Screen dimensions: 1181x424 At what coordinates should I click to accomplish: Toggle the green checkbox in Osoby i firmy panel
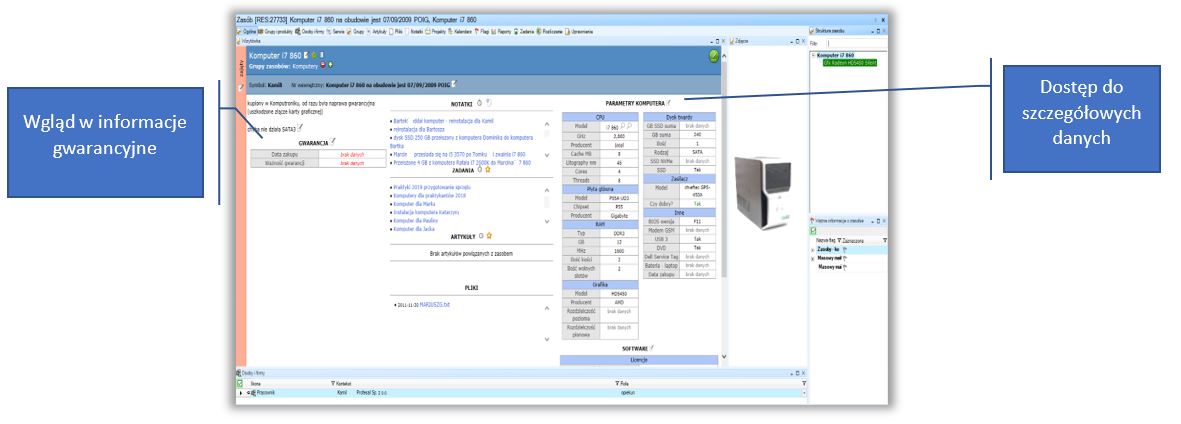pos(239,383)
